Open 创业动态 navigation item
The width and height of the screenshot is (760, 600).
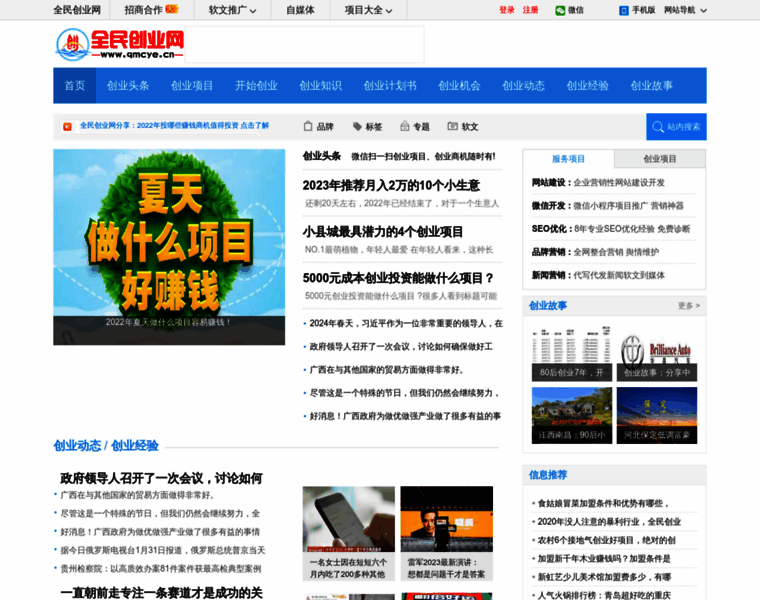[523, 86]
